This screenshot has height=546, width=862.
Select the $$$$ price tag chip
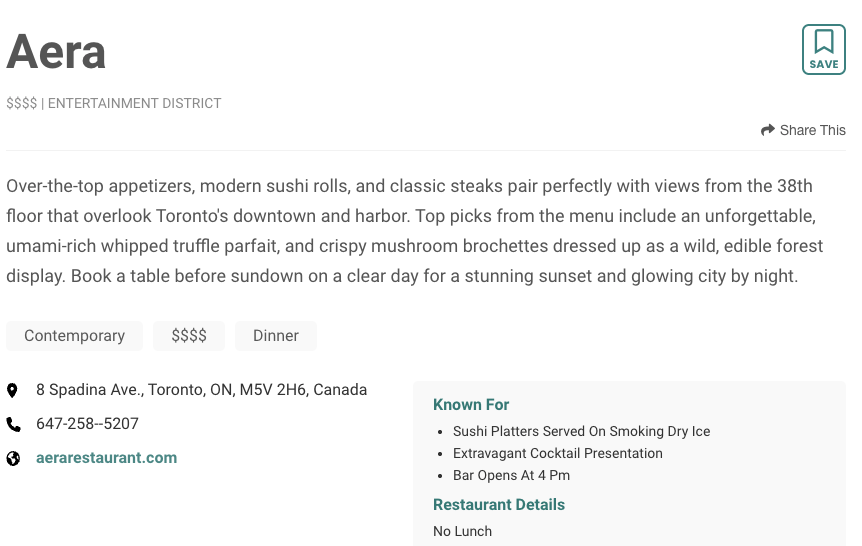pyautogui.click(x=189, y=336)
